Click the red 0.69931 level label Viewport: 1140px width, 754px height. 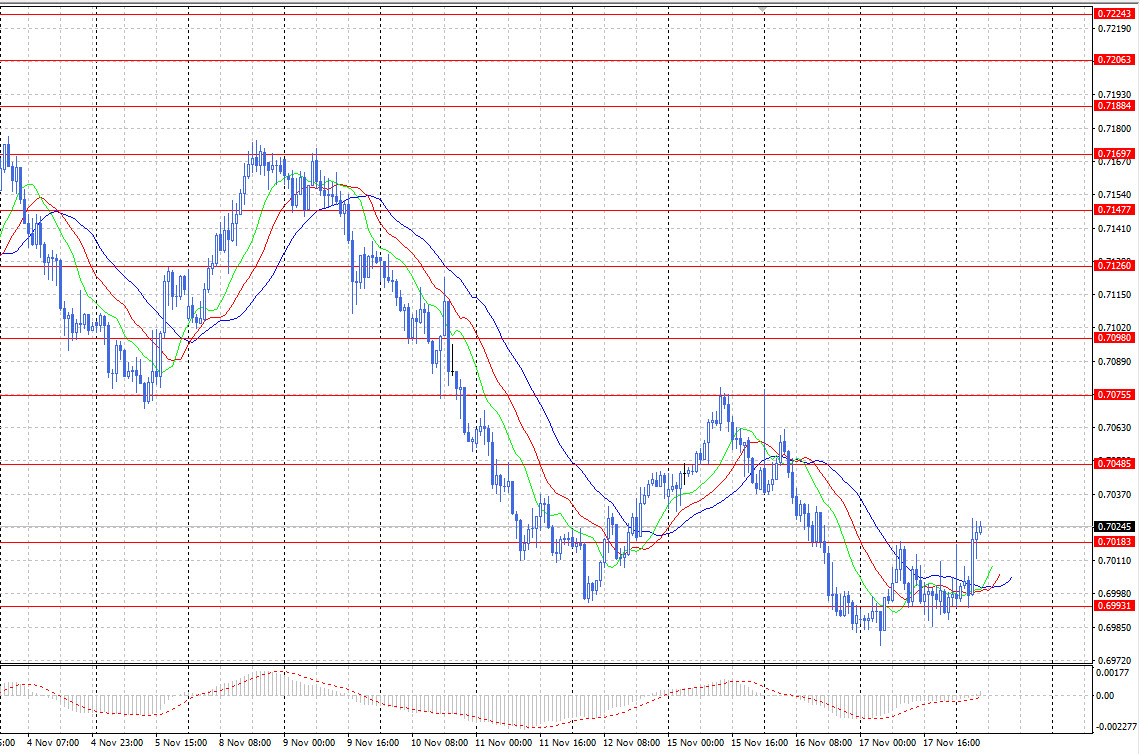coord(1114,606)
